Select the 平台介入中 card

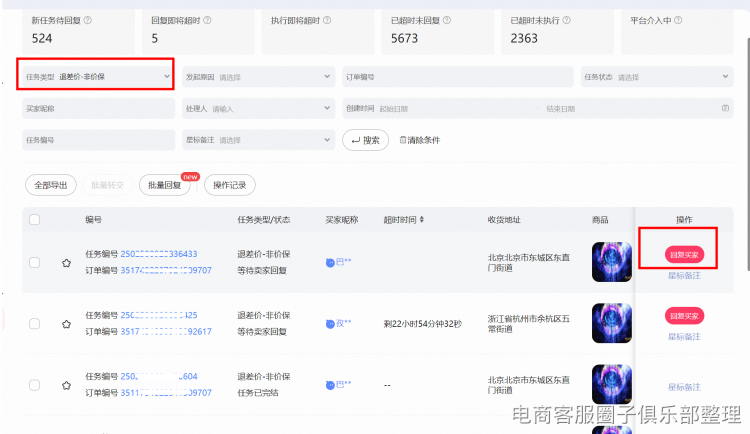coord(677,31)
